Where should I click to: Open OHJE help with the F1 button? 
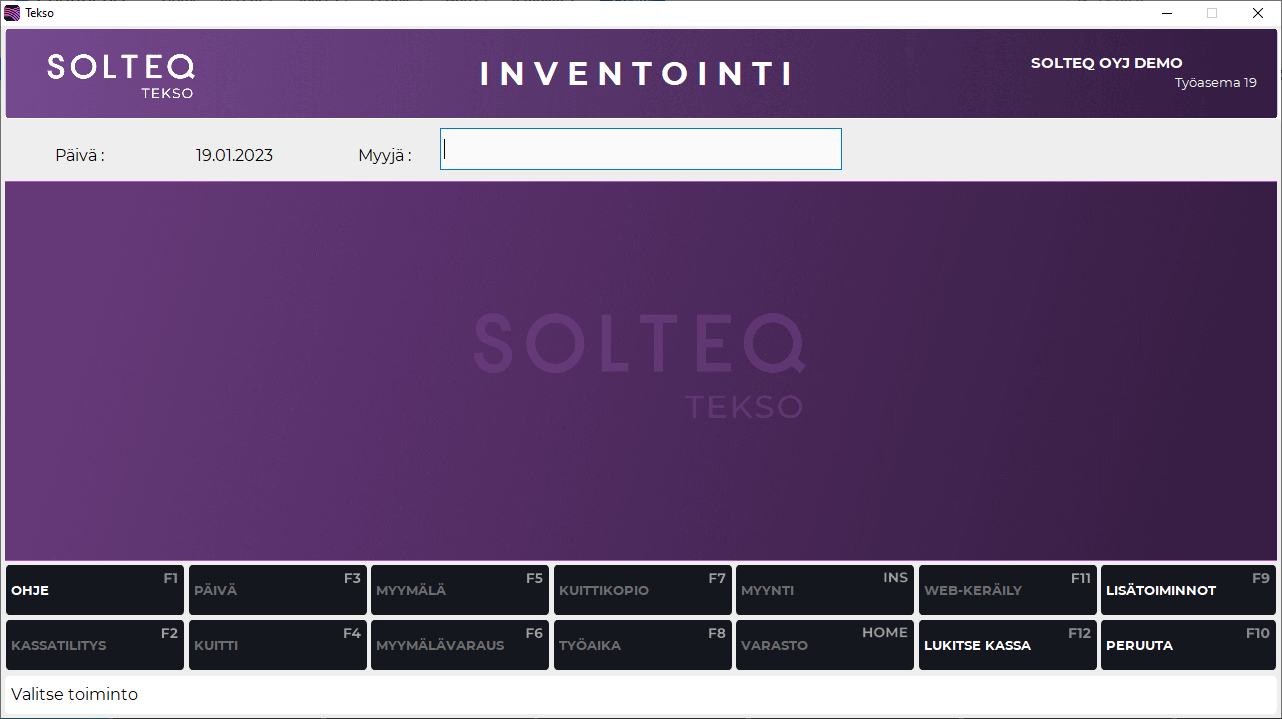tap(94, 590)
